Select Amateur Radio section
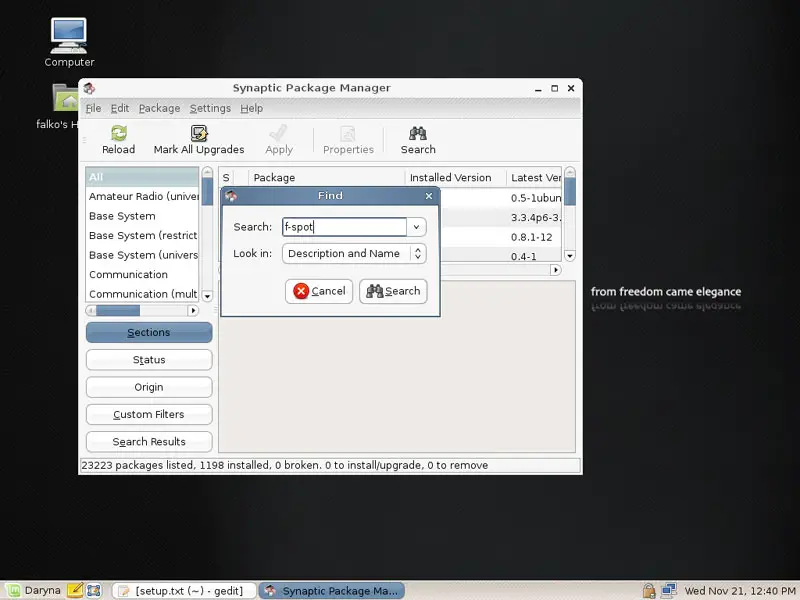 coord(142,196)
